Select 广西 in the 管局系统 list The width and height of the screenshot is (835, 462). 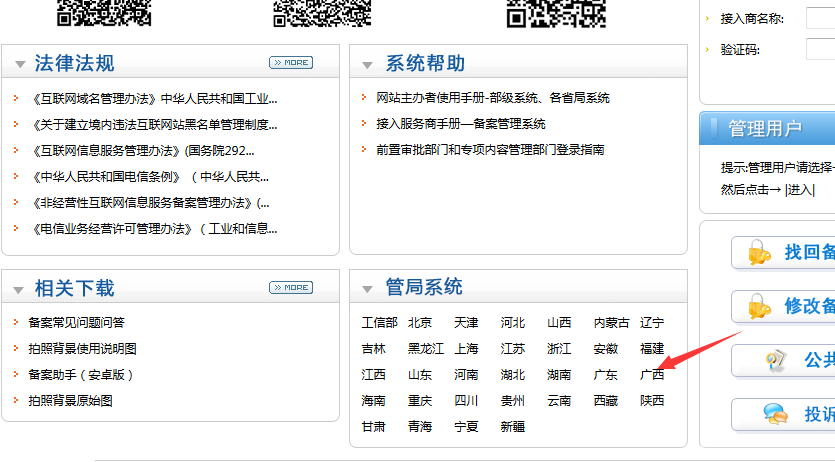click(652, 375)
